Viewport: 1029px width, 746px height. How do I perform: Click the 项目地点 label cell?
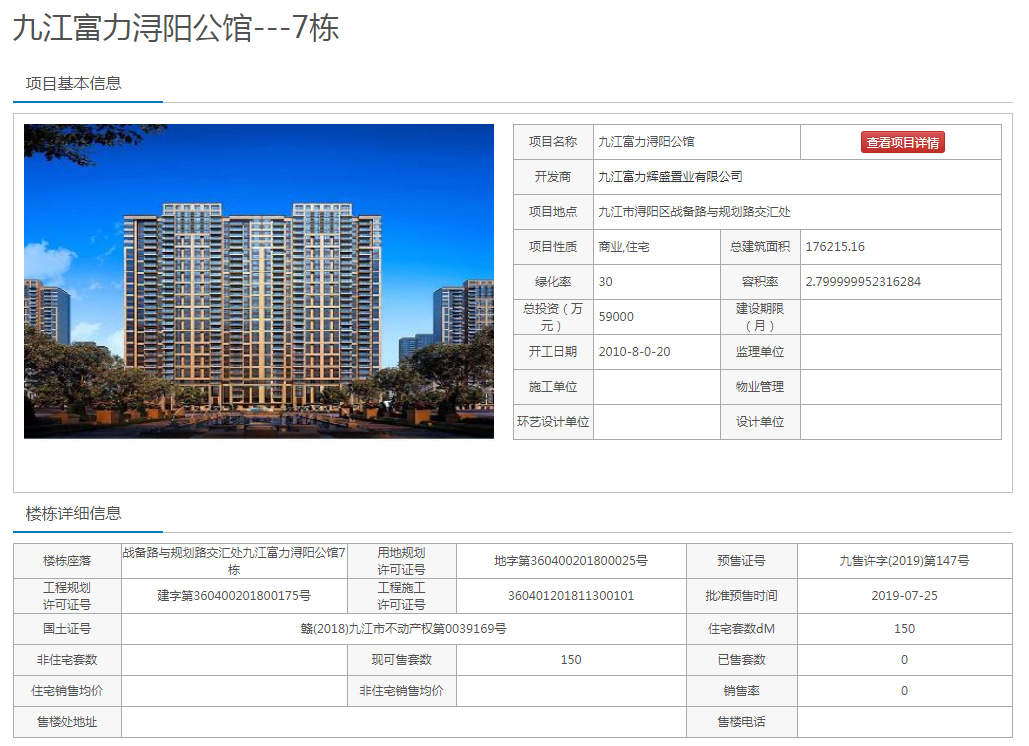pos(553,212)
